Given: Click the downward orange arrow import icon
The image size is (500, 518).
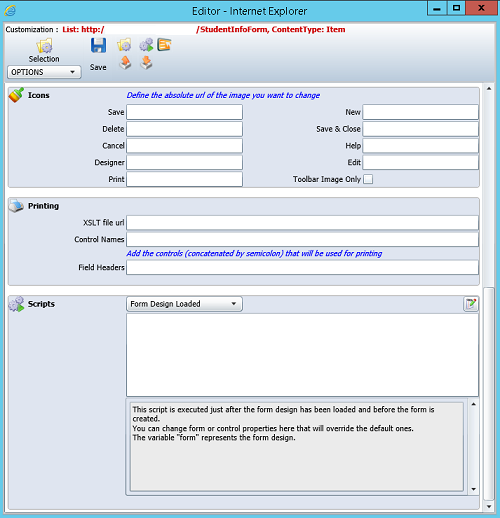Looking at the screenshot, I should pyautogui.click(x=146, y=63).
